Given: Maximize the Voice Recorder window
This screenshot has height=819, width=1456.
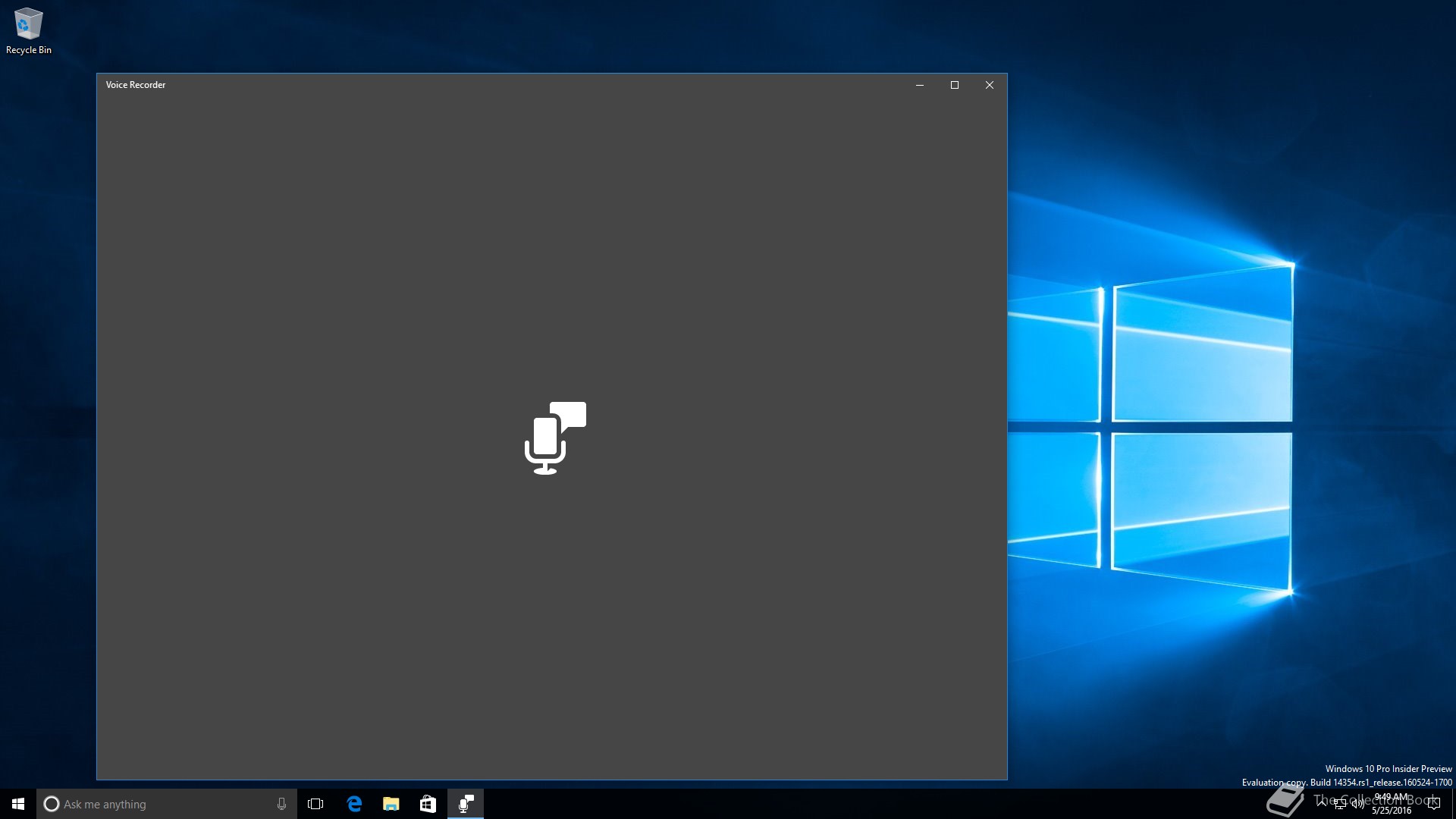Looking at the screenshot, I should point(955,85).
